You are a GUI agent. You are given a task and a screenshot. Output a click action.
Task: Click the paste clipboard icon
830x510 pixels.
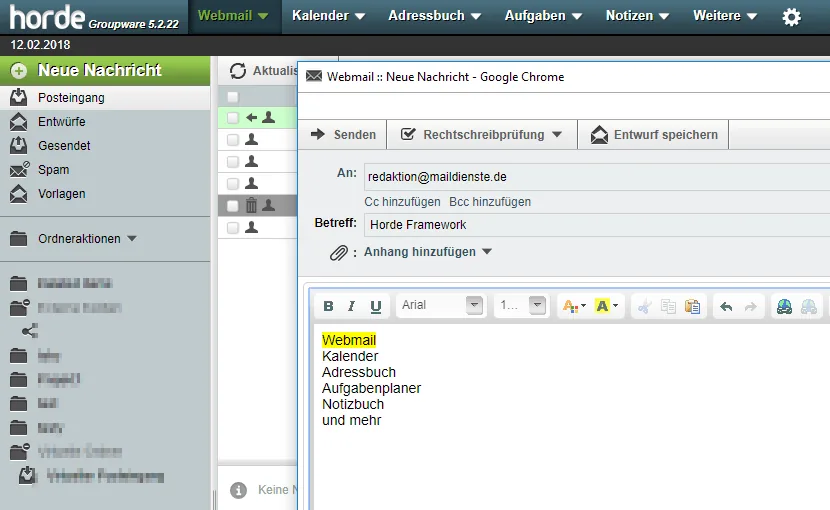[692, 306]
